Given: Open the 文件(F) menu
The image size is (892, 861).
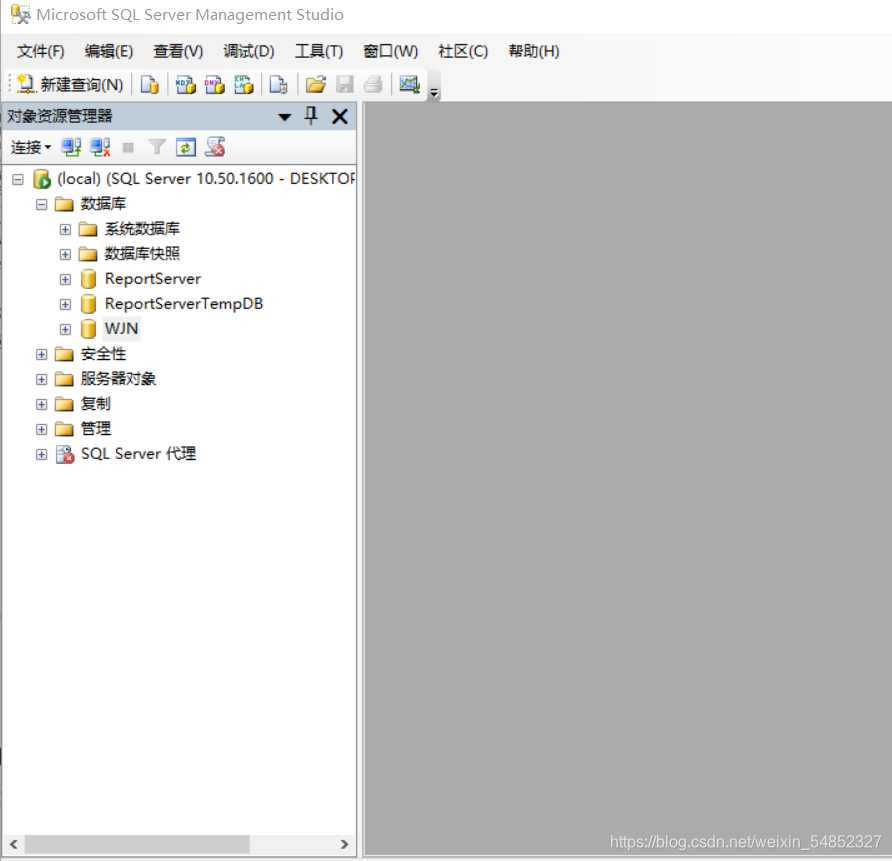Looking at the screenshot, I should 40,52.
